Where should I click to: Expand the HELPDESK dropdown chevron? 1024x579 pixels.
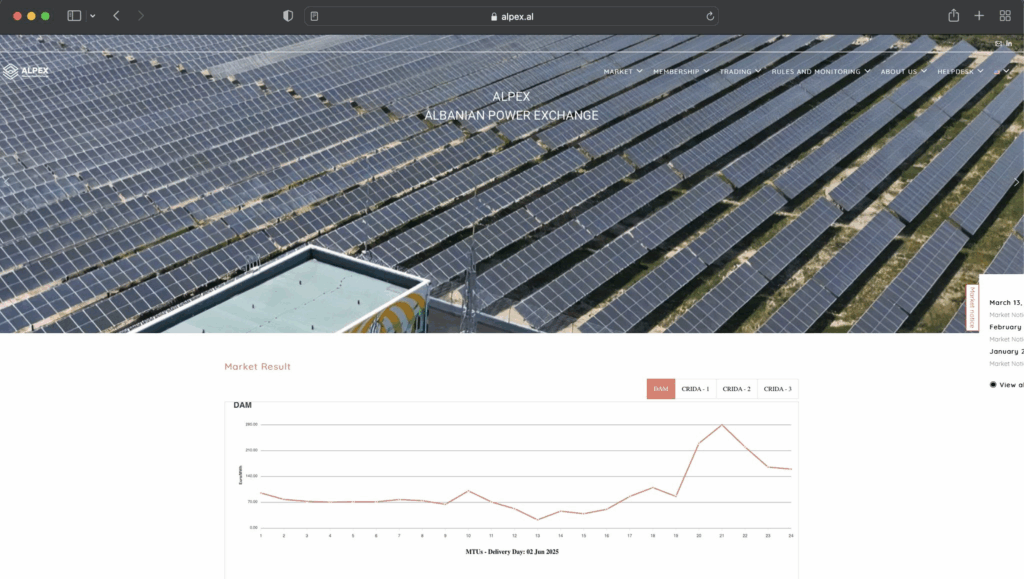pyautogui.click(x=980, y=71)
